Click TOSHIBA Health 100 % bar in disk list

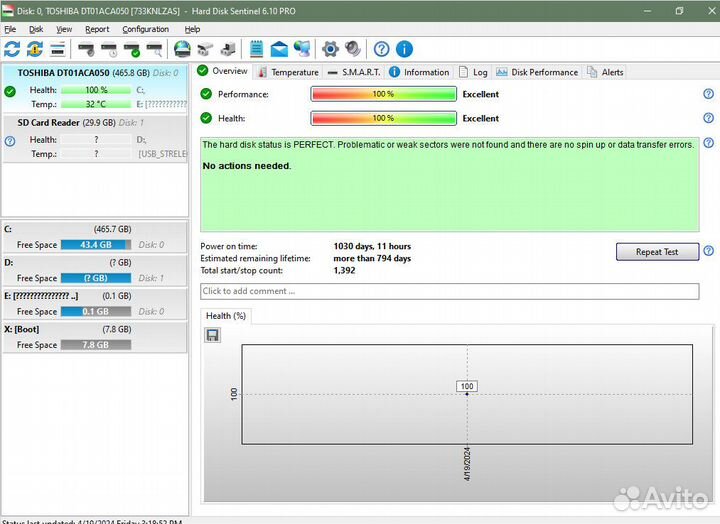pyautogui.click(x=96, y=90)
